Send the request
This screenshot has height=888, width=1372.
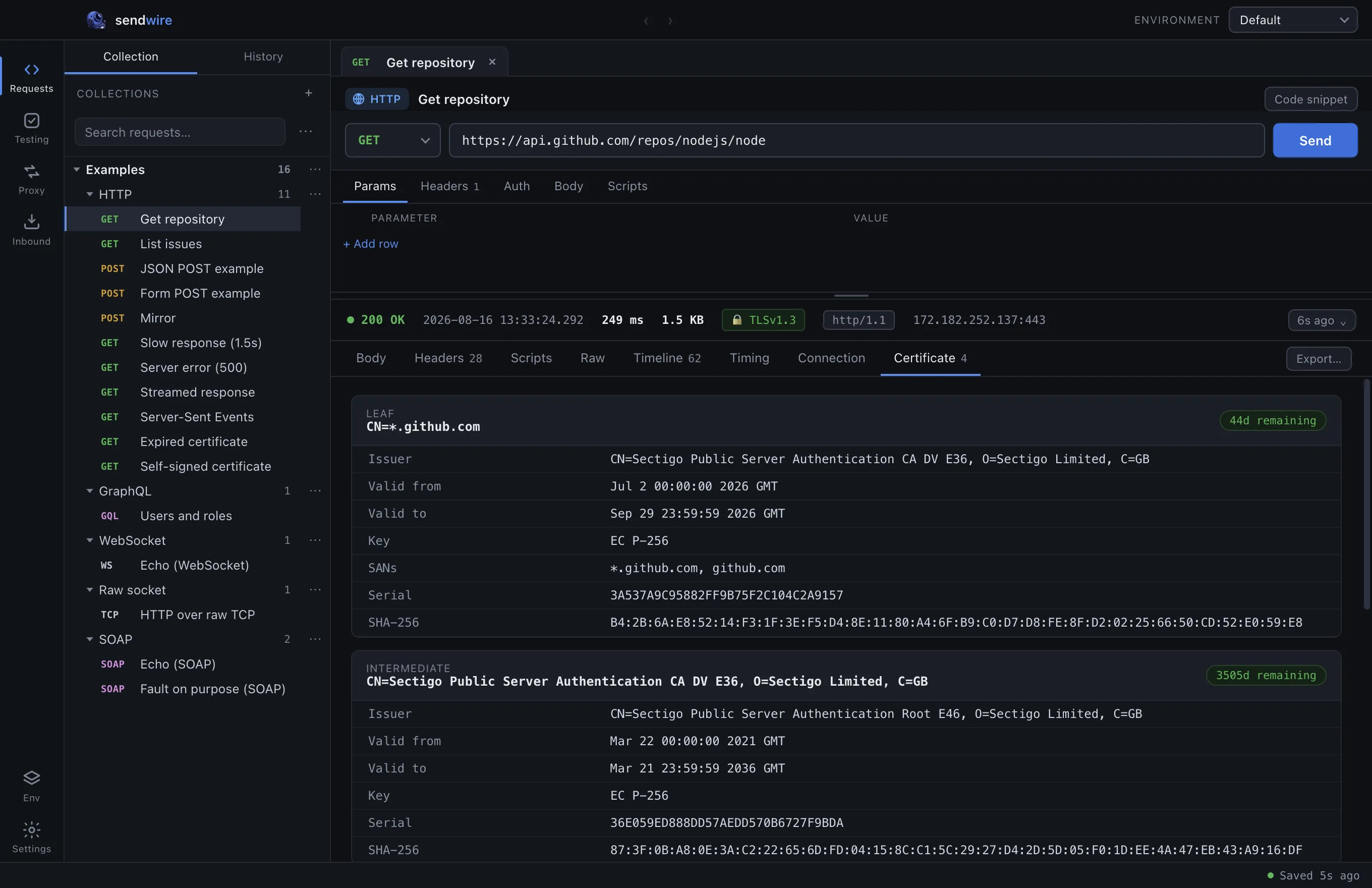tap(1315, 140)
